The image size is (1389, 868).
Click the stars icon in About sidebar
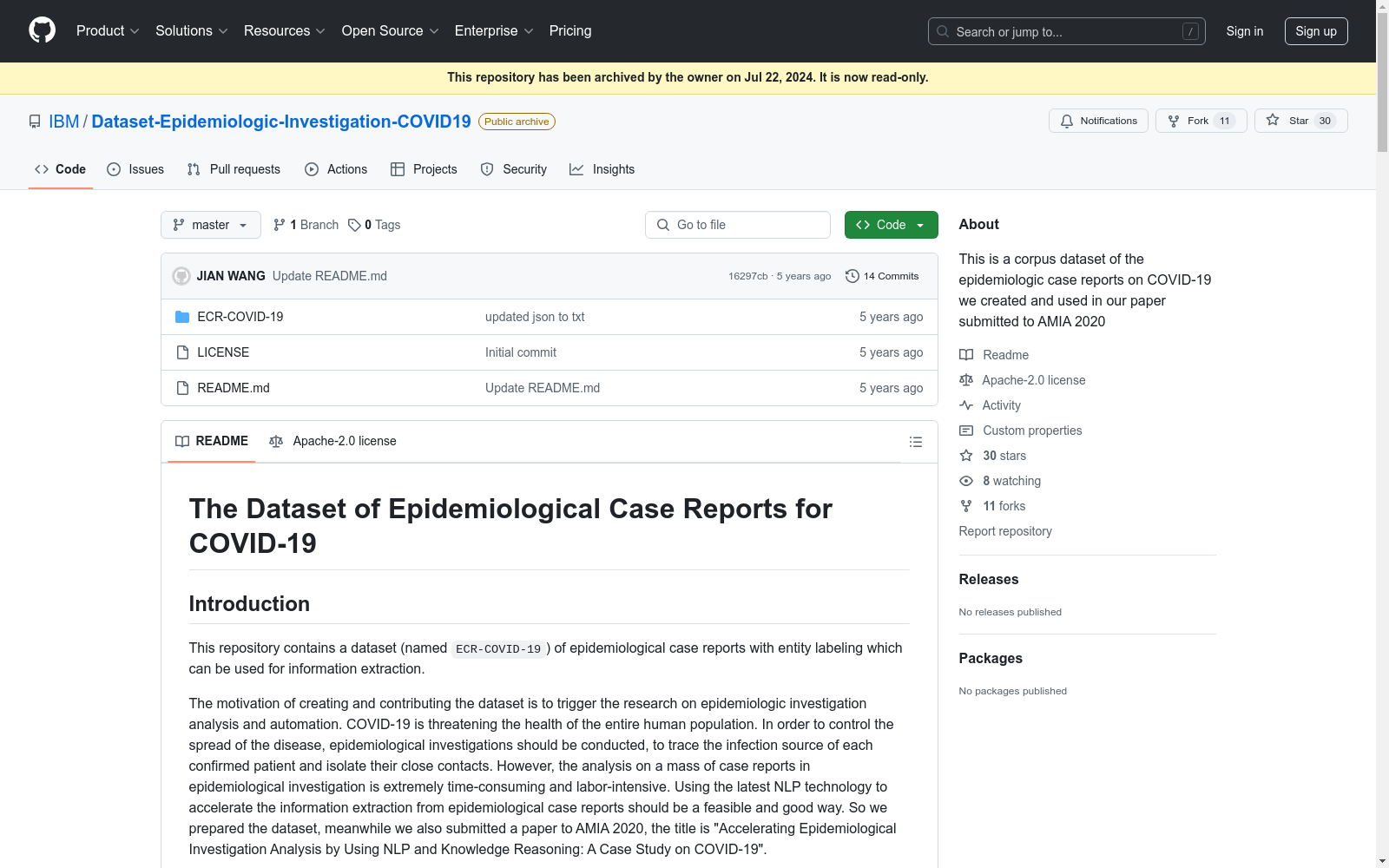(x=966, y=456)
